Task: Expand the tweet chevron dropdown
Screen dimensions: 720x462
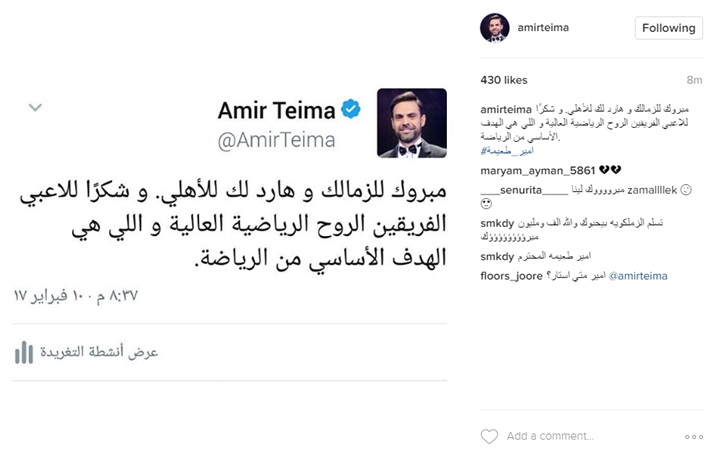Action: pyautogui.click(x=35, y=107)
